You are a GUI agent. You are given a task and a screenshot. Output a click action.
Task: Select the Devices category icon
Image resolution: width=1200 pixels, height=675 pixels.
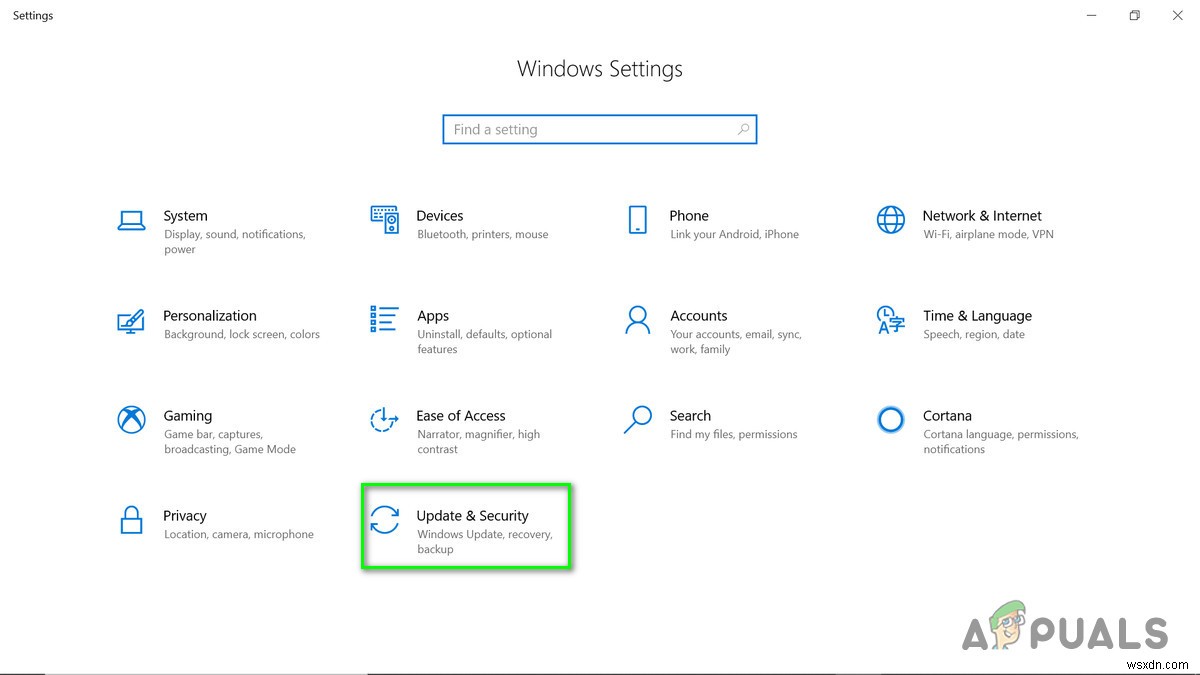point(384,220)
